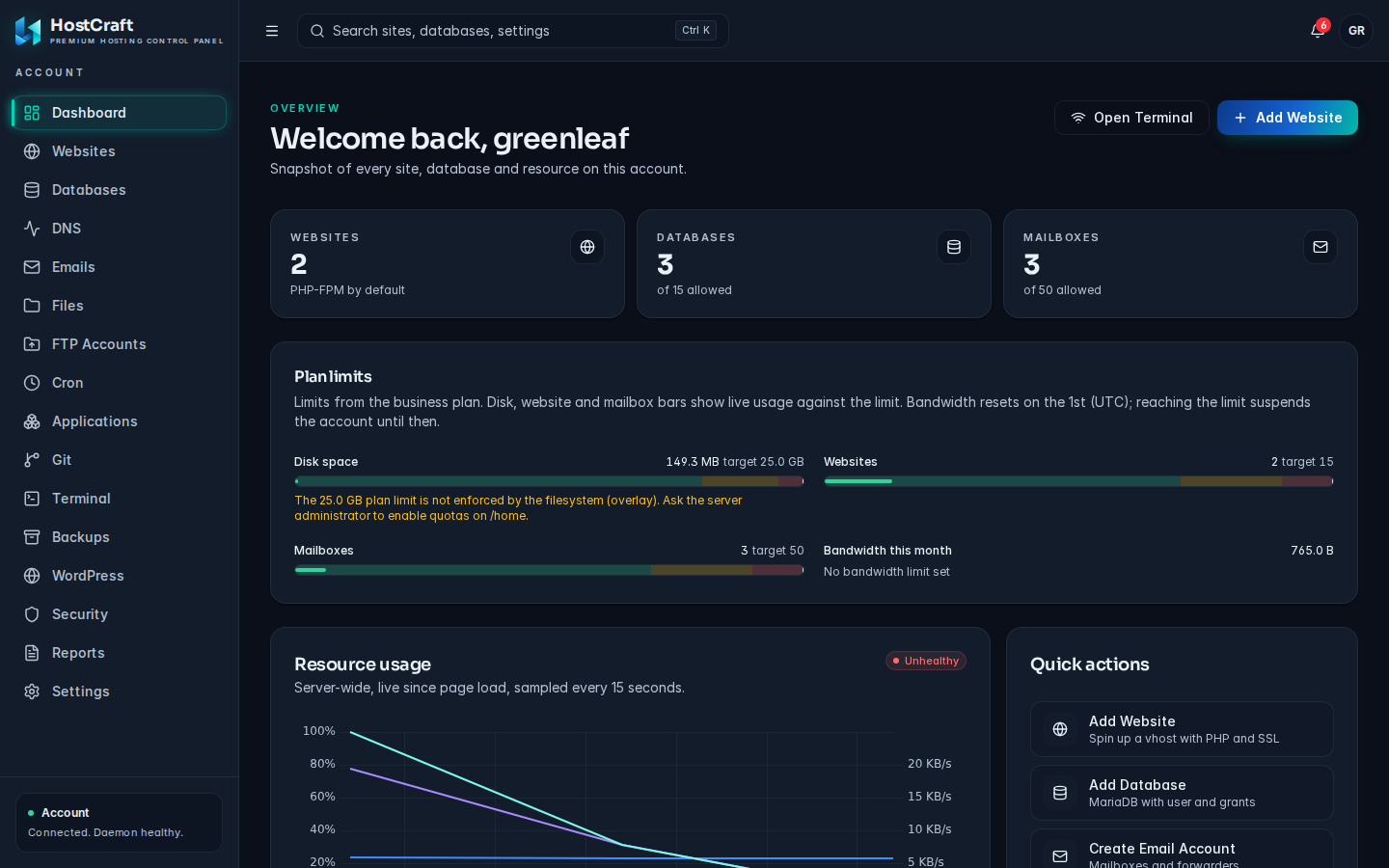Click the envelope icon on Mailboxes card

coord(1321,247)
